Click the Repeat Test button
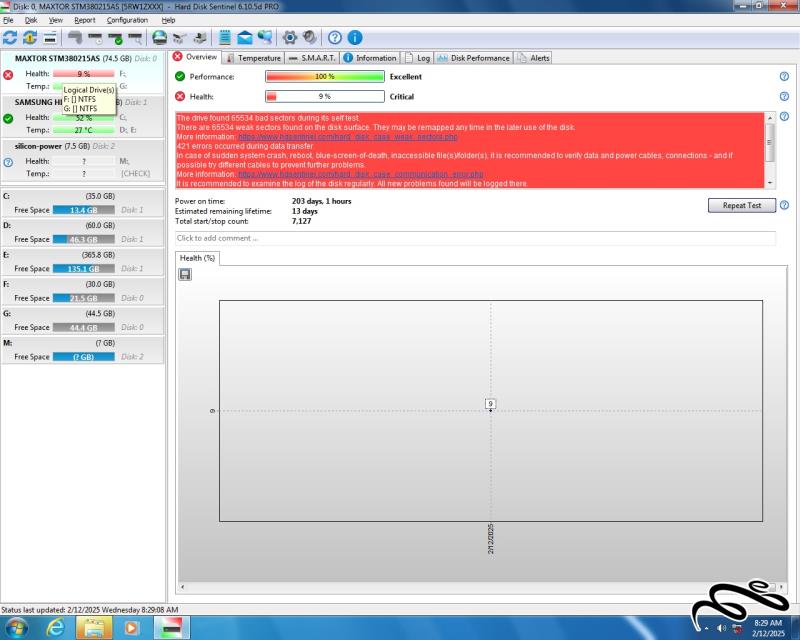The width and height of the screenshot is (800, 640). [x=742, y=205]
